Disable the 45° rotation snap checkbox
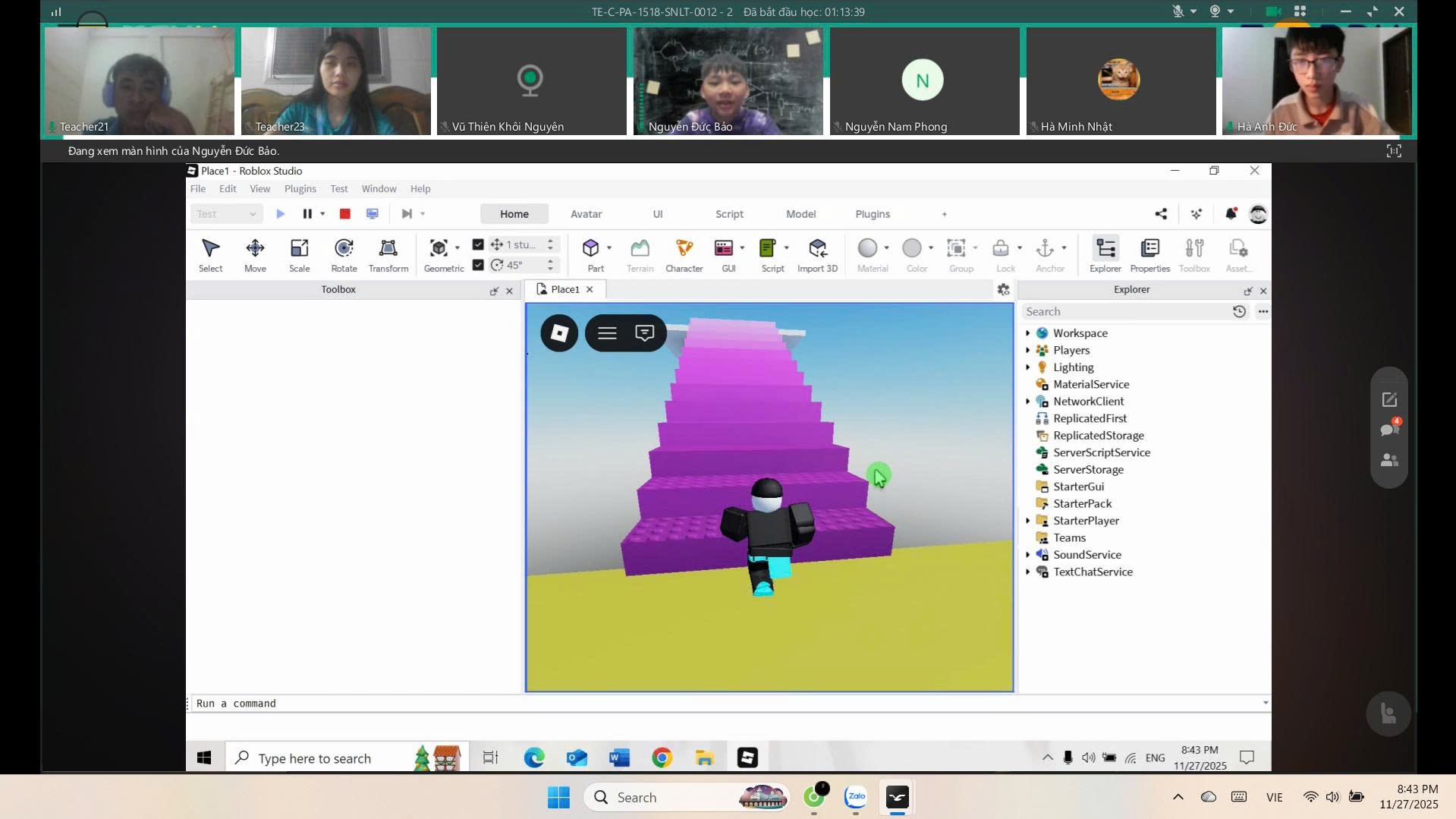1456x819 pixels. (x=478, y=265)
